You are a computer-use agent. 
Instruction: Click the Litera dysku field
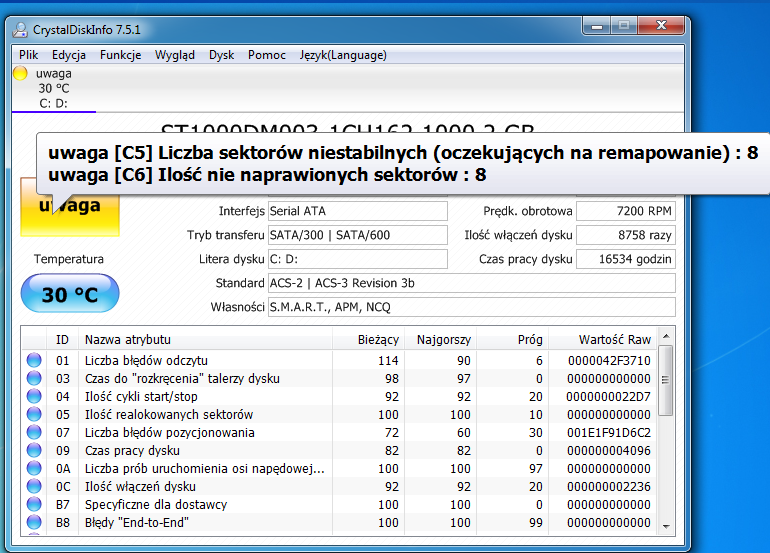pyautogui.click(x=358, y=259)
